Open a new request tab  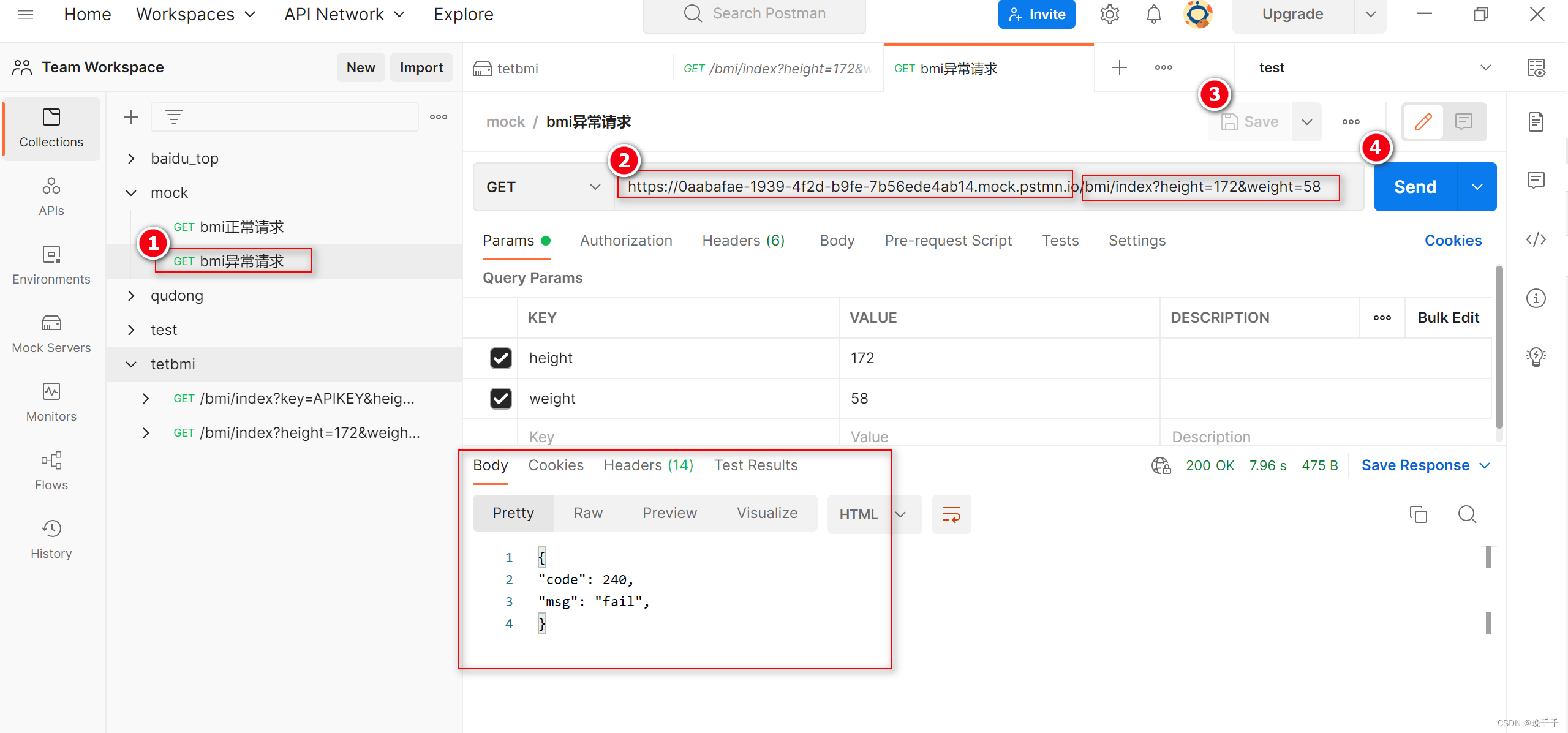pyautogui.click(x=1120, y=67)
